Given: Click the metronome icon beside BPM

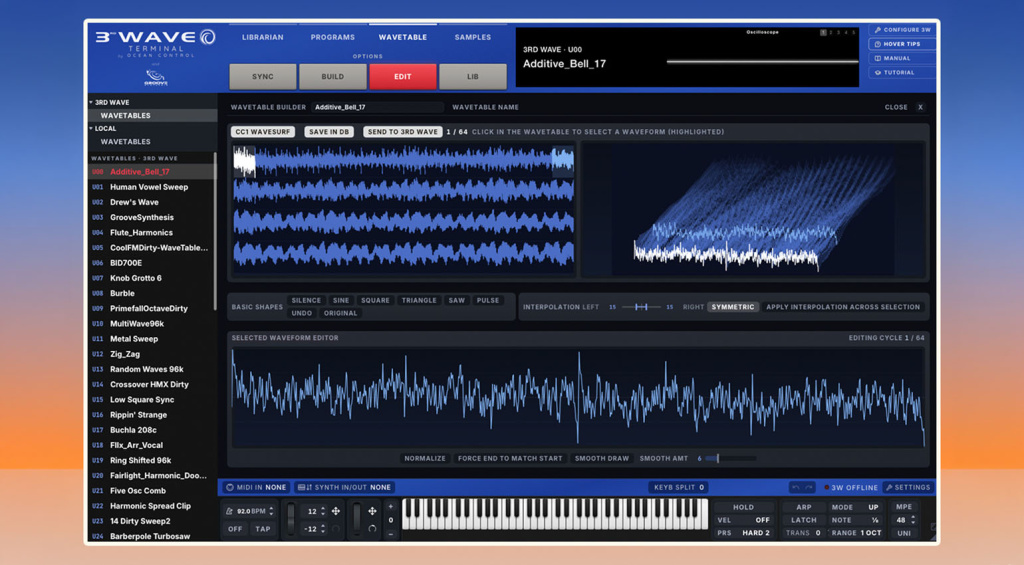Looking at the screenshot, I should (x=229, y=511).
